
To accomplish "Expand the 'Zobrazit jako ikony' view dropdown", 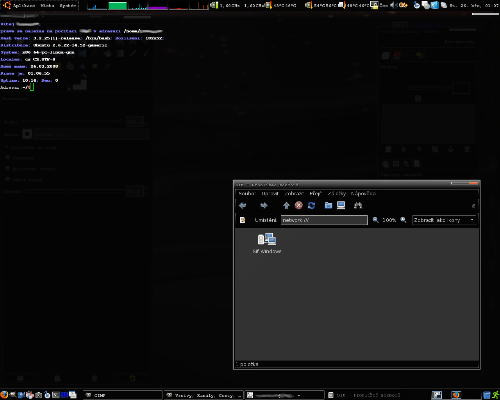I will tap(444, 220).
